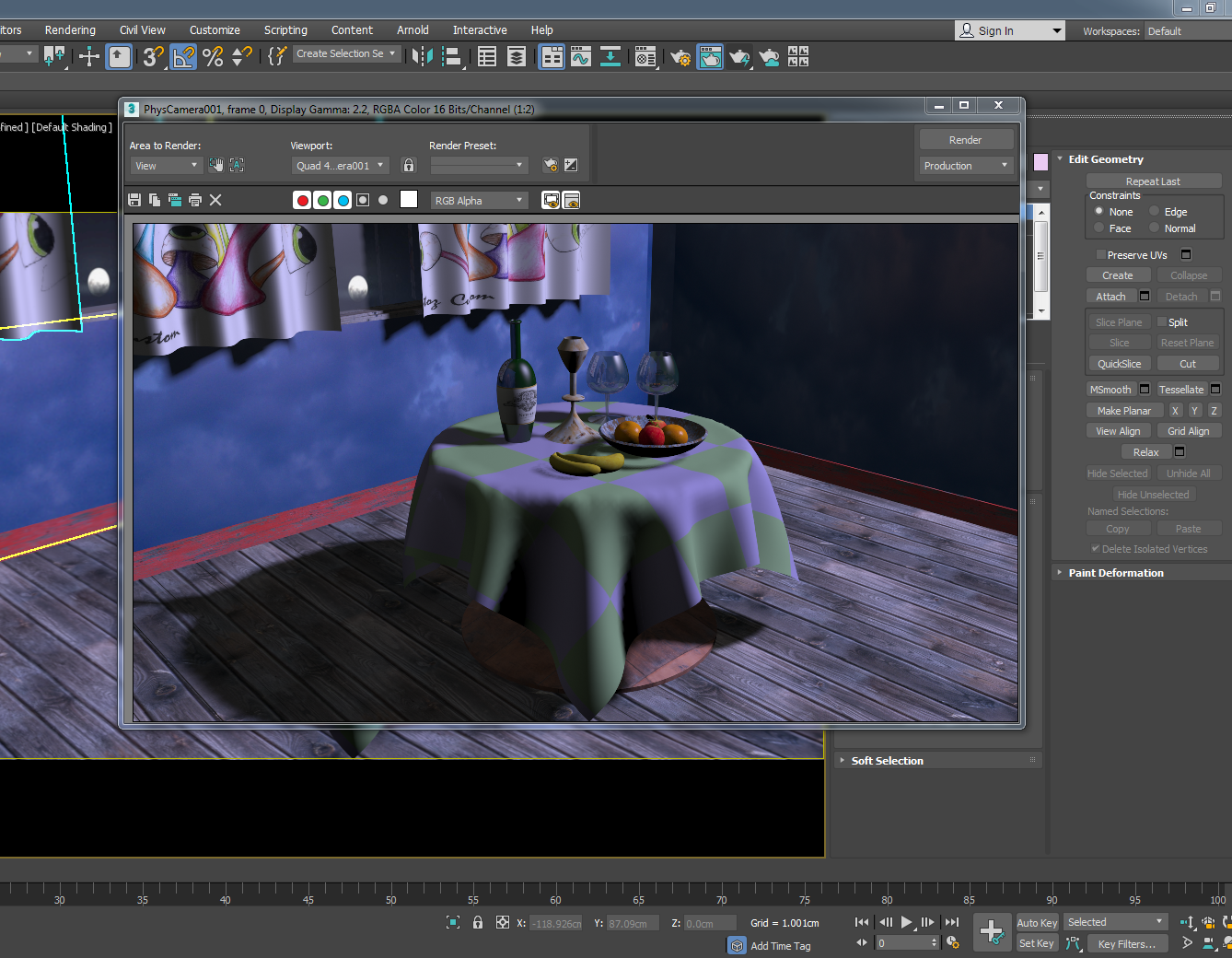This screenshot has width=1232, height=958.
Task: Click the Select and Move tool icon
Action: (x=87, y=57)
